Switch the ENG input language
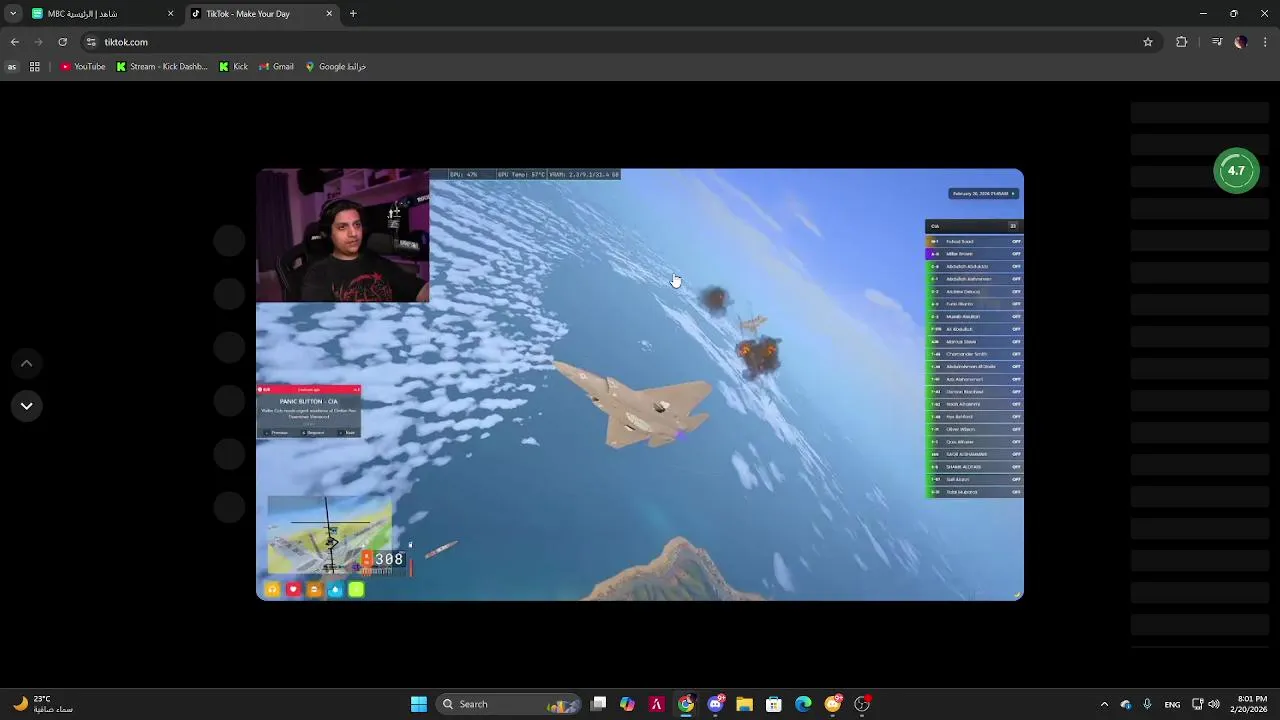 1172,704
